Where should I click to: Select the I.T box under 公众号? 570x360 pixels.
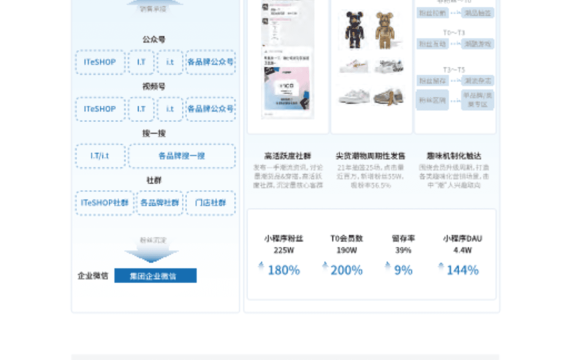tap(141, 62)
